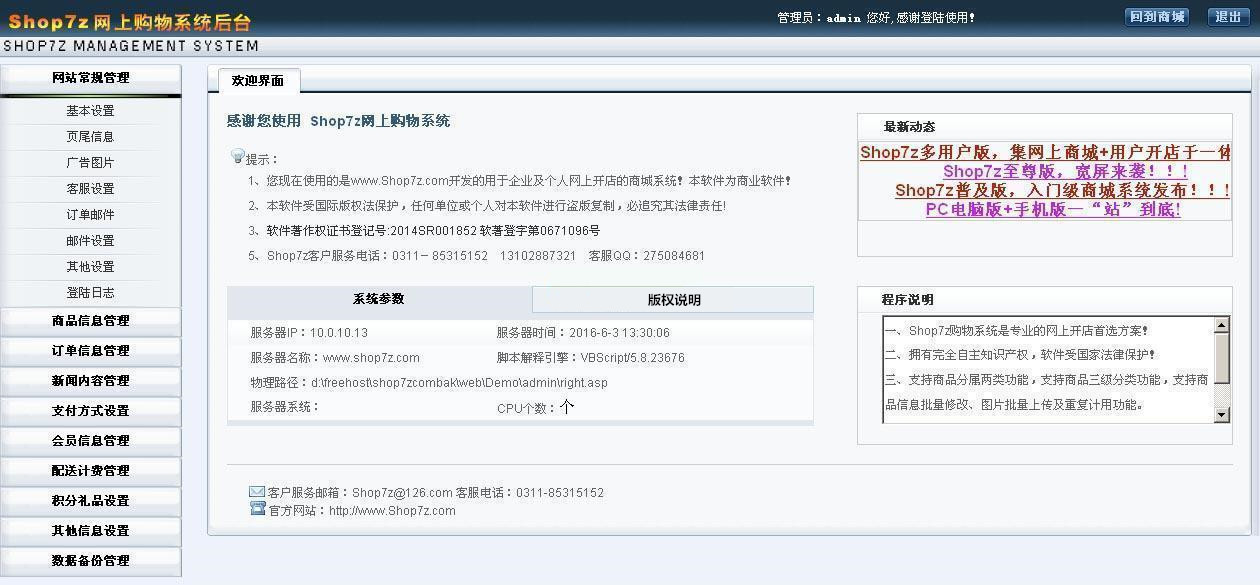Click the CPU个数 label
The width and height of the screenshot is (1260, 585).
point(526,408)
